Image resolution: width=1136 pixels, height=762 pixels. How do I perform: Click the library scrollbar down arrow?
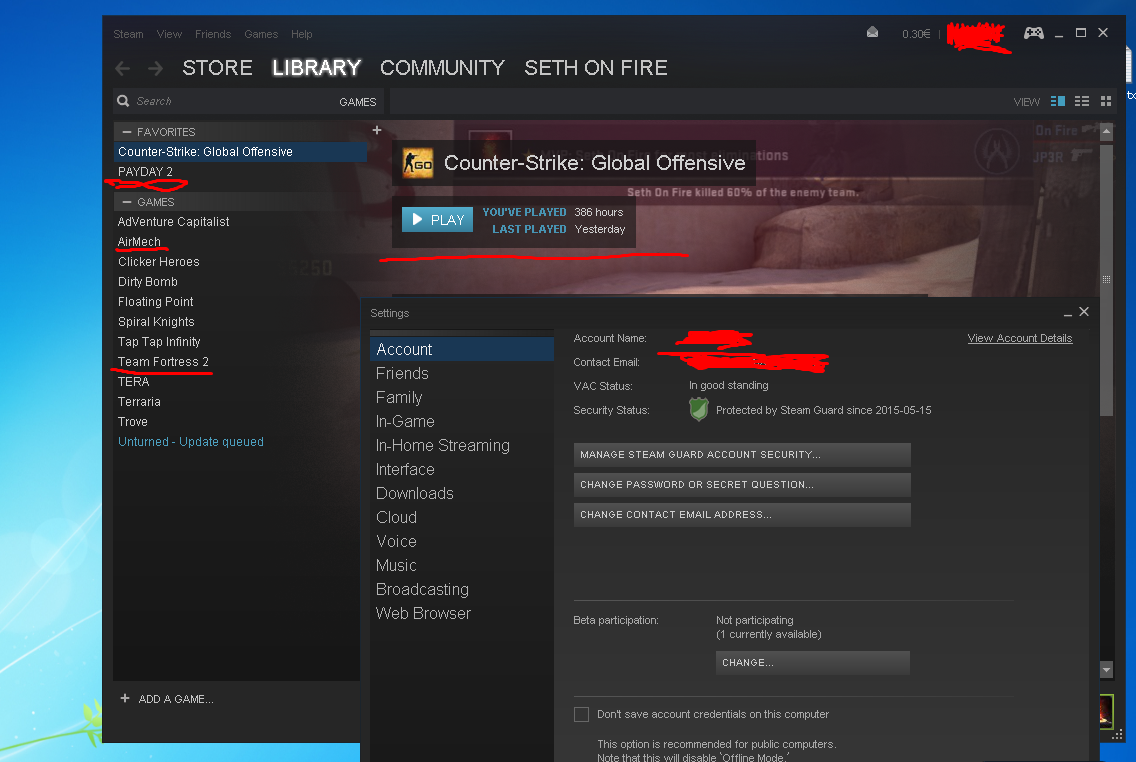click(1106, 669)
